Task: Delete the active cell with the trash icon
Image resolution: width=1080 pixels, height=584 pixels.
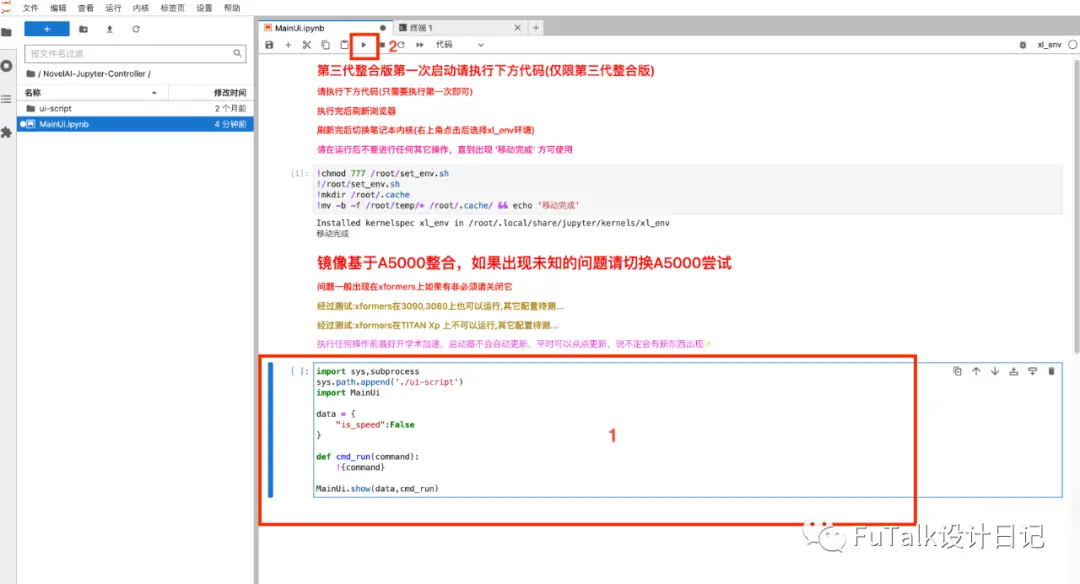Action: (1051, 371)
